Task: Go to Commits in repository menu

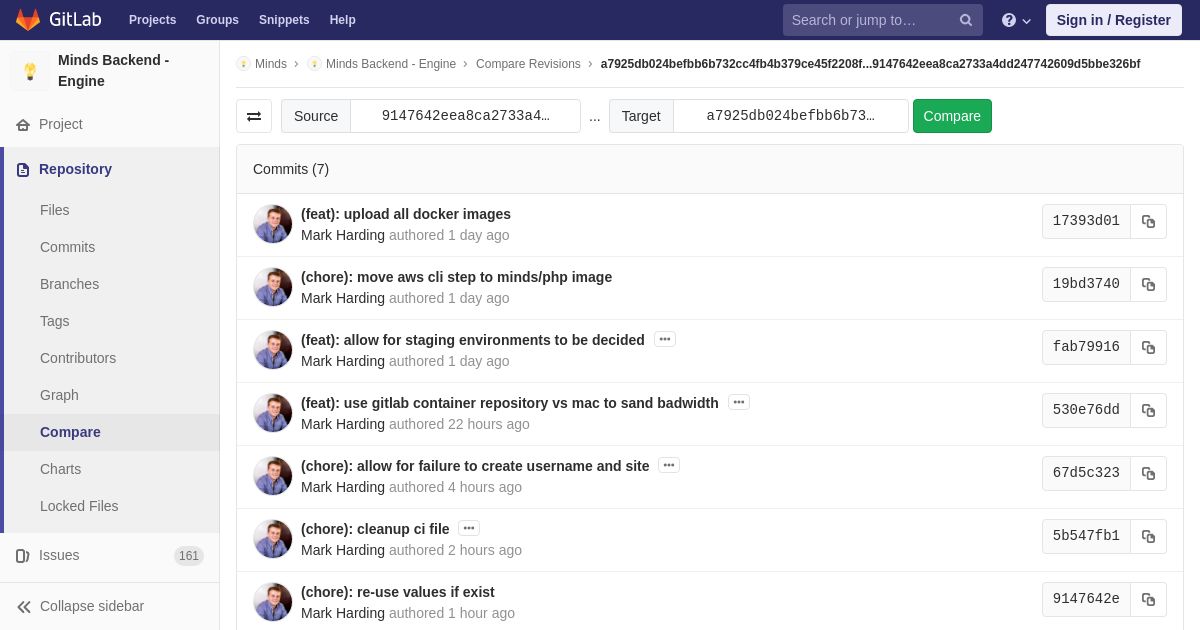Action: [x=67, y=248]
